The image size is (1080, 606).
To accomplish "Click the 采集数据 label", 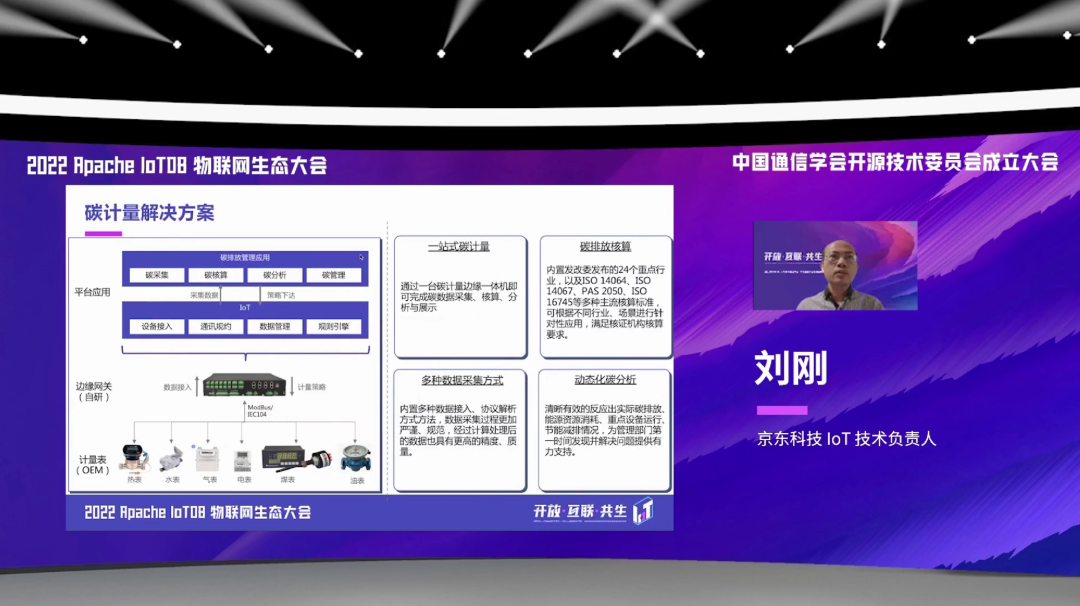I will [x=204, y=295].
